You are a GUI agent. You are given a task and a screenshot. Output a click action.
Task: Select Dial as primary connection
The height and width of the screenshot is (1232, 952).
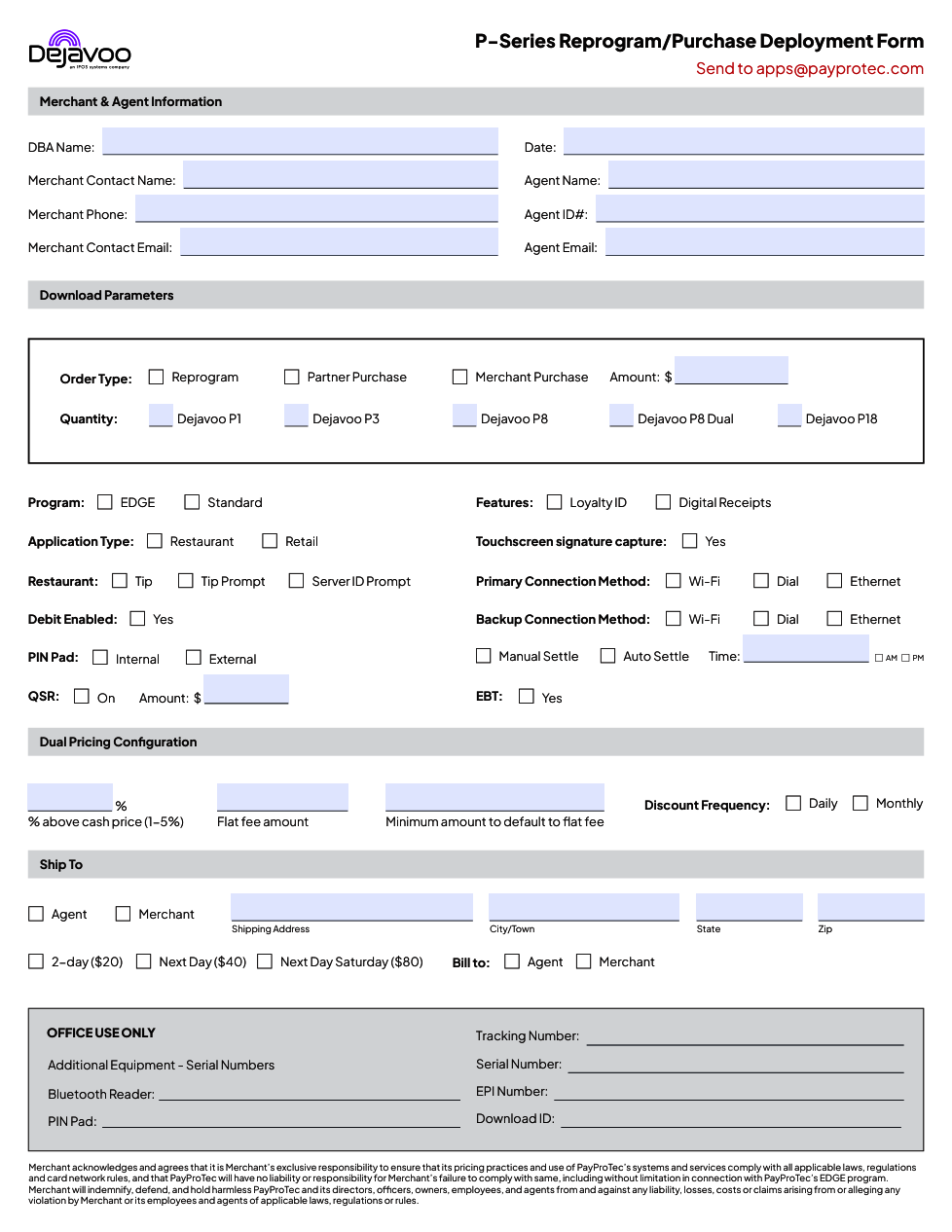762,581
